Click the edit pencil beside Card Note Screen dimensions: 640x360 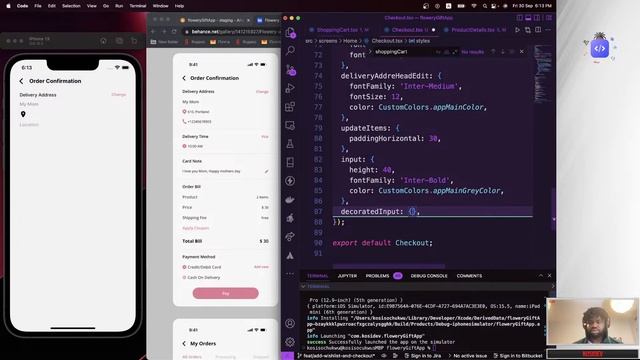[266, 171]
